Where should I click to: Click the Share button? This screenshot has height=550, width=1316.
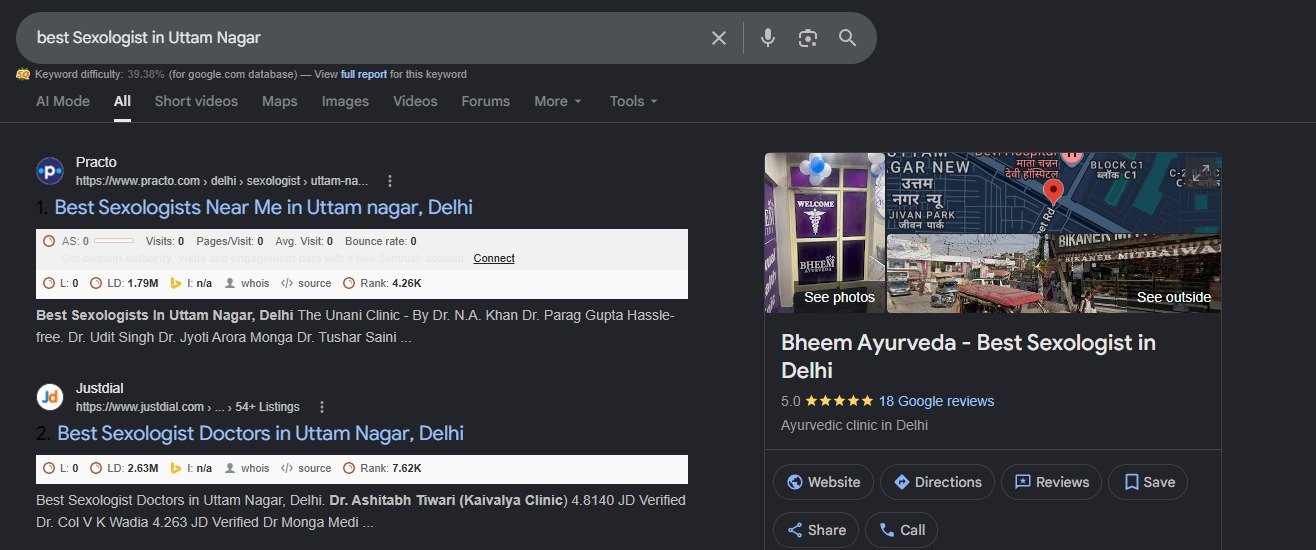point(816,530)
